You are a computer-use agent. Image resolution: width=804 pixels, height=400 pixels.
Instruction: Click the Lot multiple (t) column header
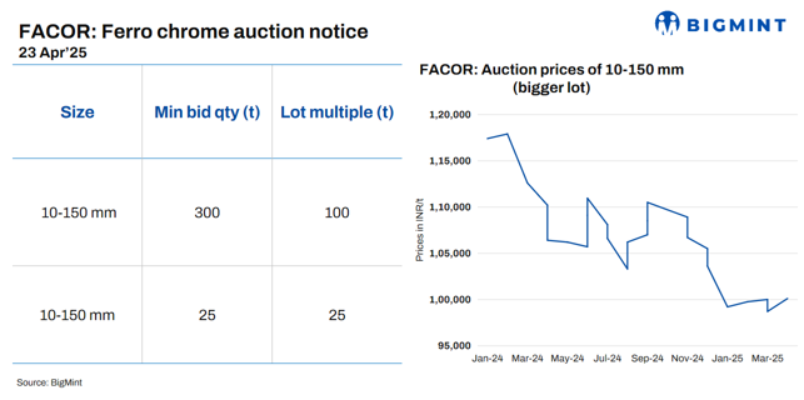pos(337,112)
